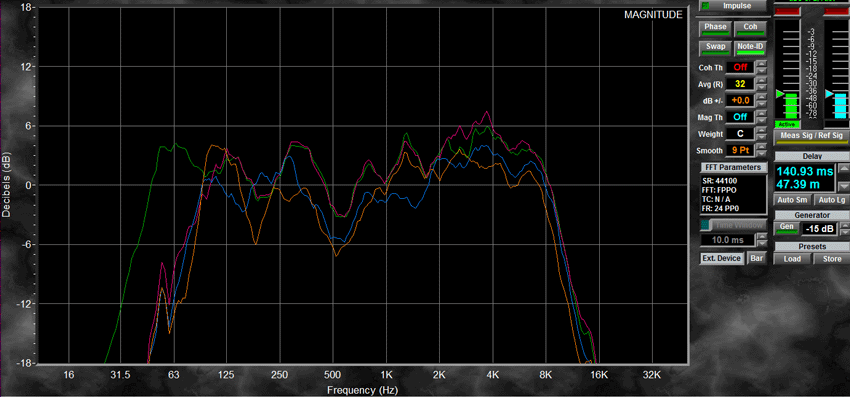This screenshot has width=850, height=397.
Task: Increase the dB +/- offset
Action: (762, 97)
